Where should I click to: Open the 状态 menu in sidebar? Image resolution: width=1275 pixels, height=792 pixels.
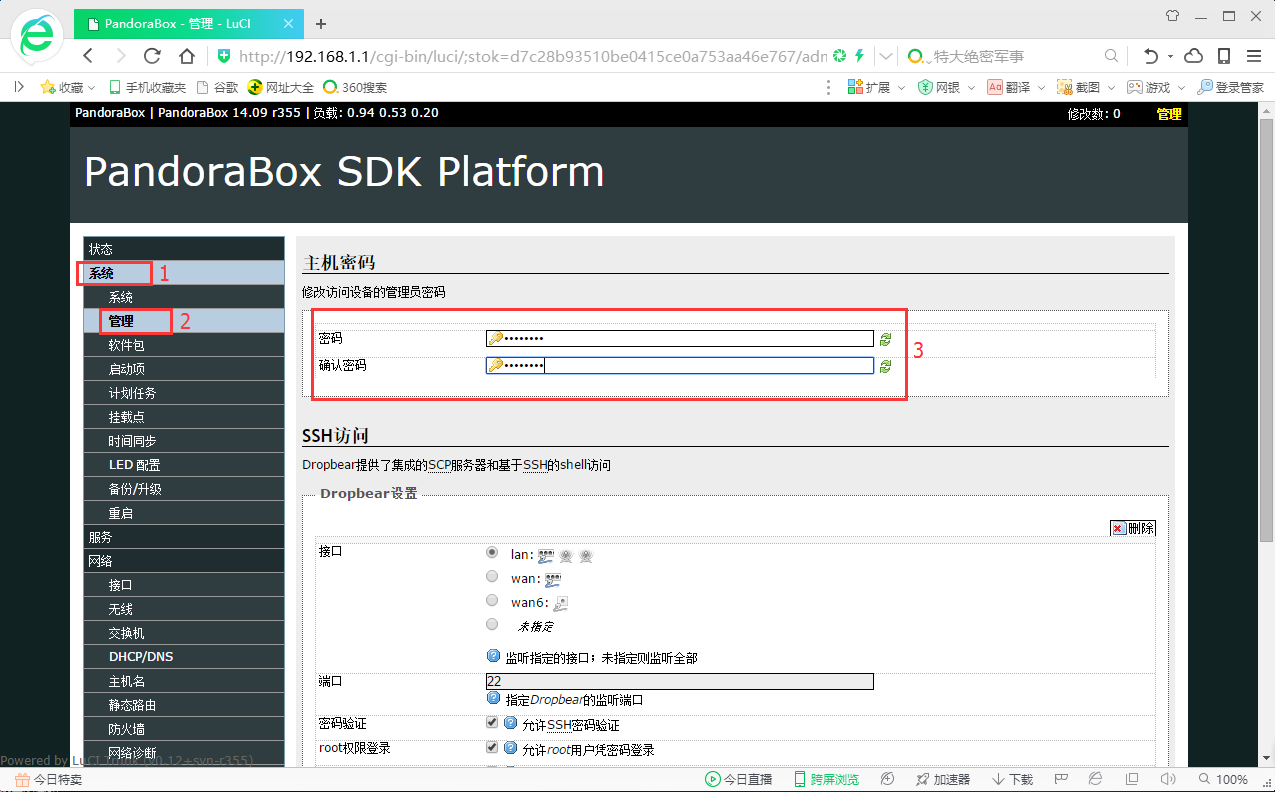coord(184,249)
